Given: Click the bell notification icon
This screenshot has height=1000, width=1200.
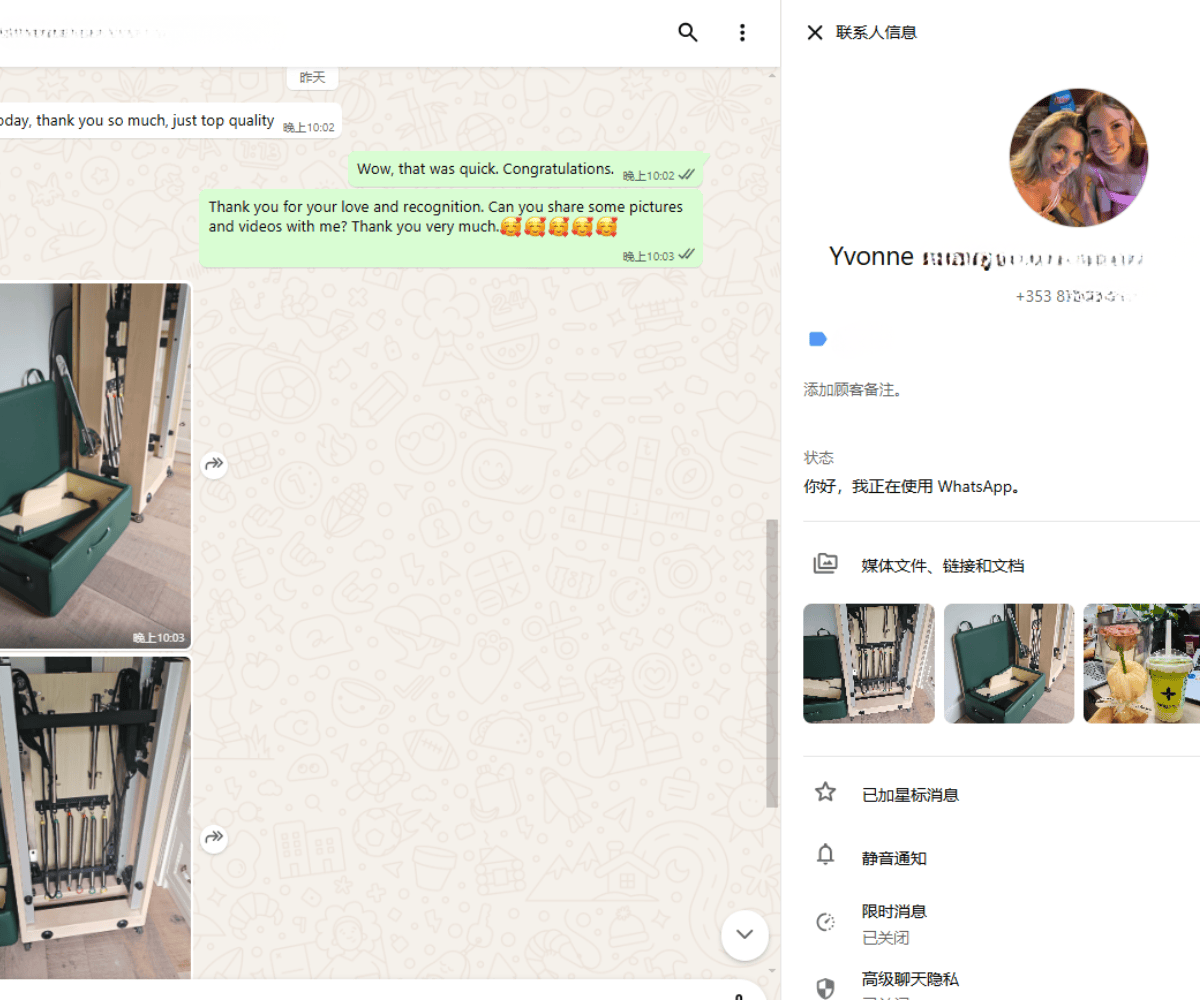Looking at the screenshot, I should [825, 855].
